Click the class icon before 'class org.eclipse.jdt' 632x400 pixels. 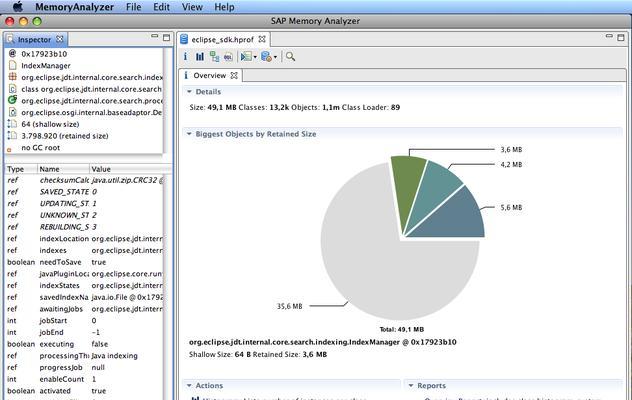(12, 89)
